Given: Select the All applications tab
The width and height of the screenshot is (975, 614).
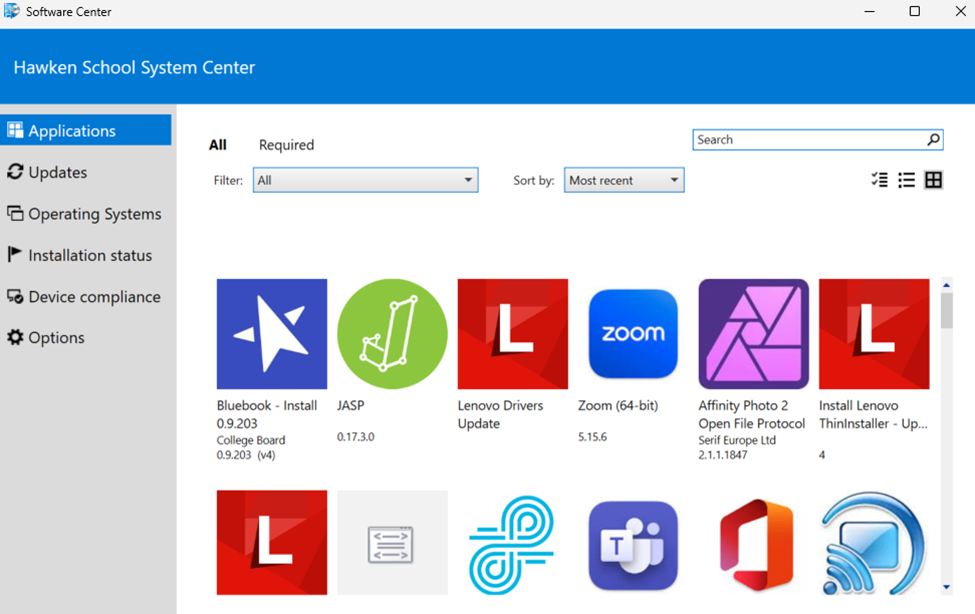Looking at the screenshot, I should coord(217,145).
